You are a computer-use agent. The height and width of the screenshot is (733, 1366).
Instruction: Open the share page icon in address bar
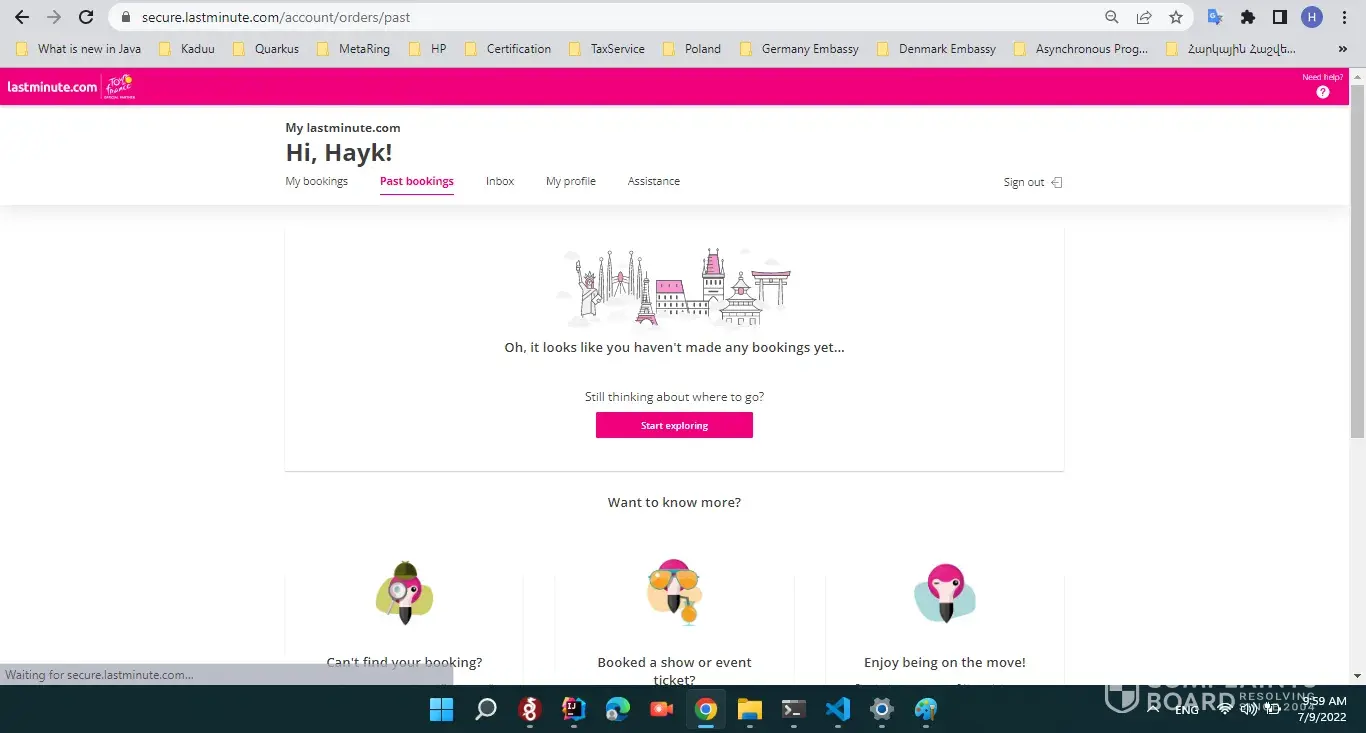pyautogui.click(x=1143, y=17)
